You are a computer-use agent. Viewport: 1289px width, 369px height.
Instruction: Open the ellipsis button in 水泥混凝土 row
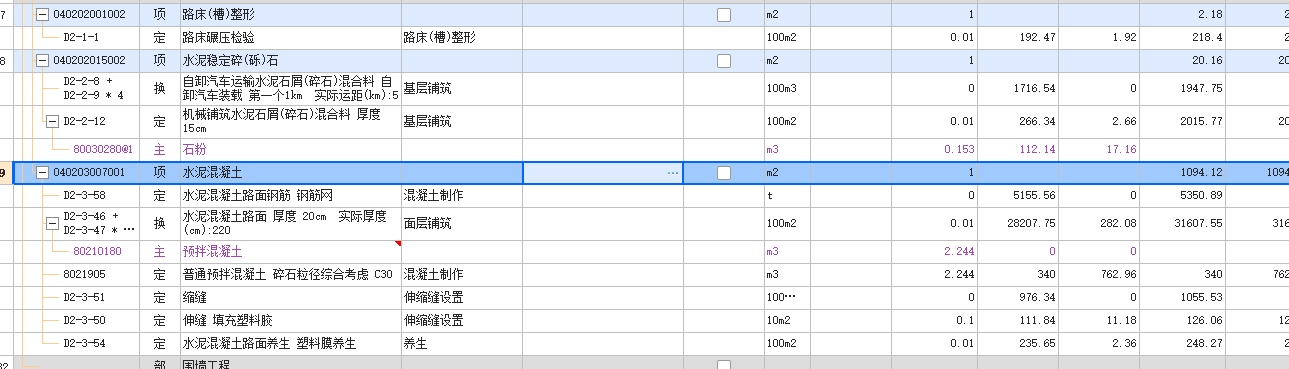tap(672, 173)
